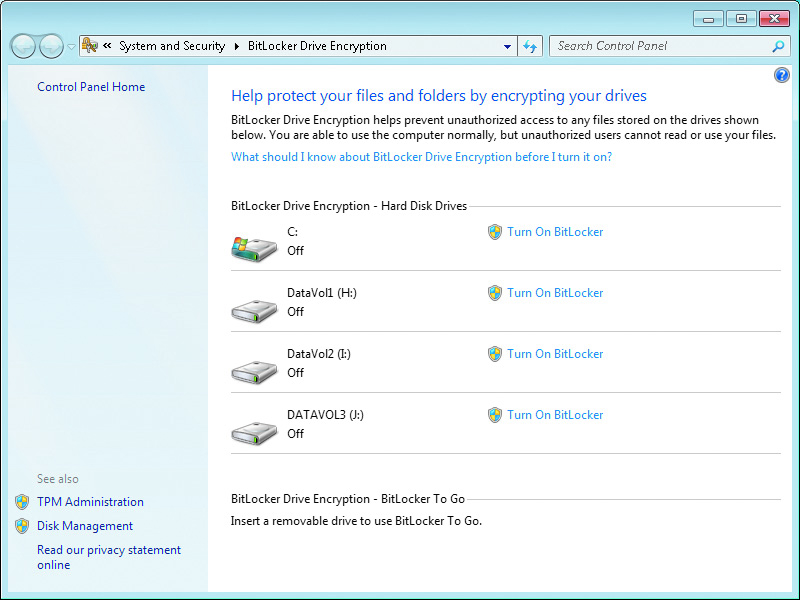
Task: Open TPM Administration
Action: coord(90,502)
